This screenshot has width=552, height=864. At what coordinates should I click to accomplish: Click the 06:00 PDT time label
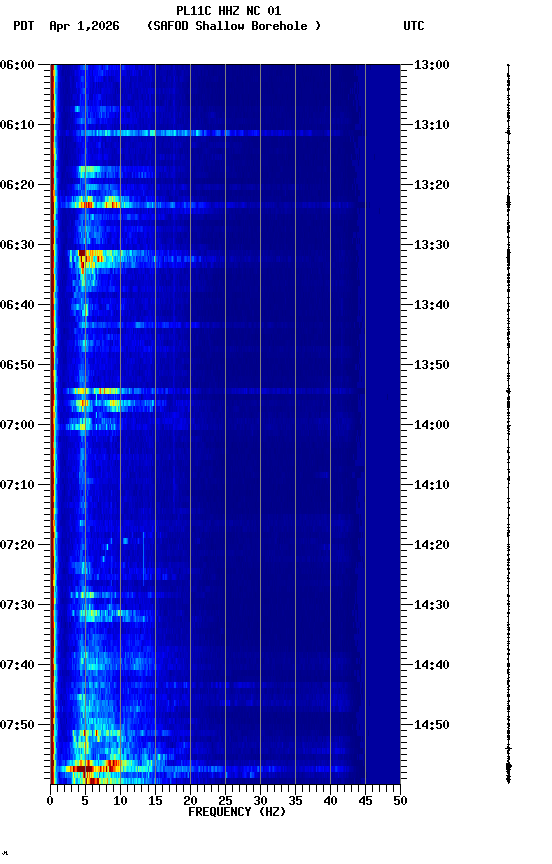(17, 65)
